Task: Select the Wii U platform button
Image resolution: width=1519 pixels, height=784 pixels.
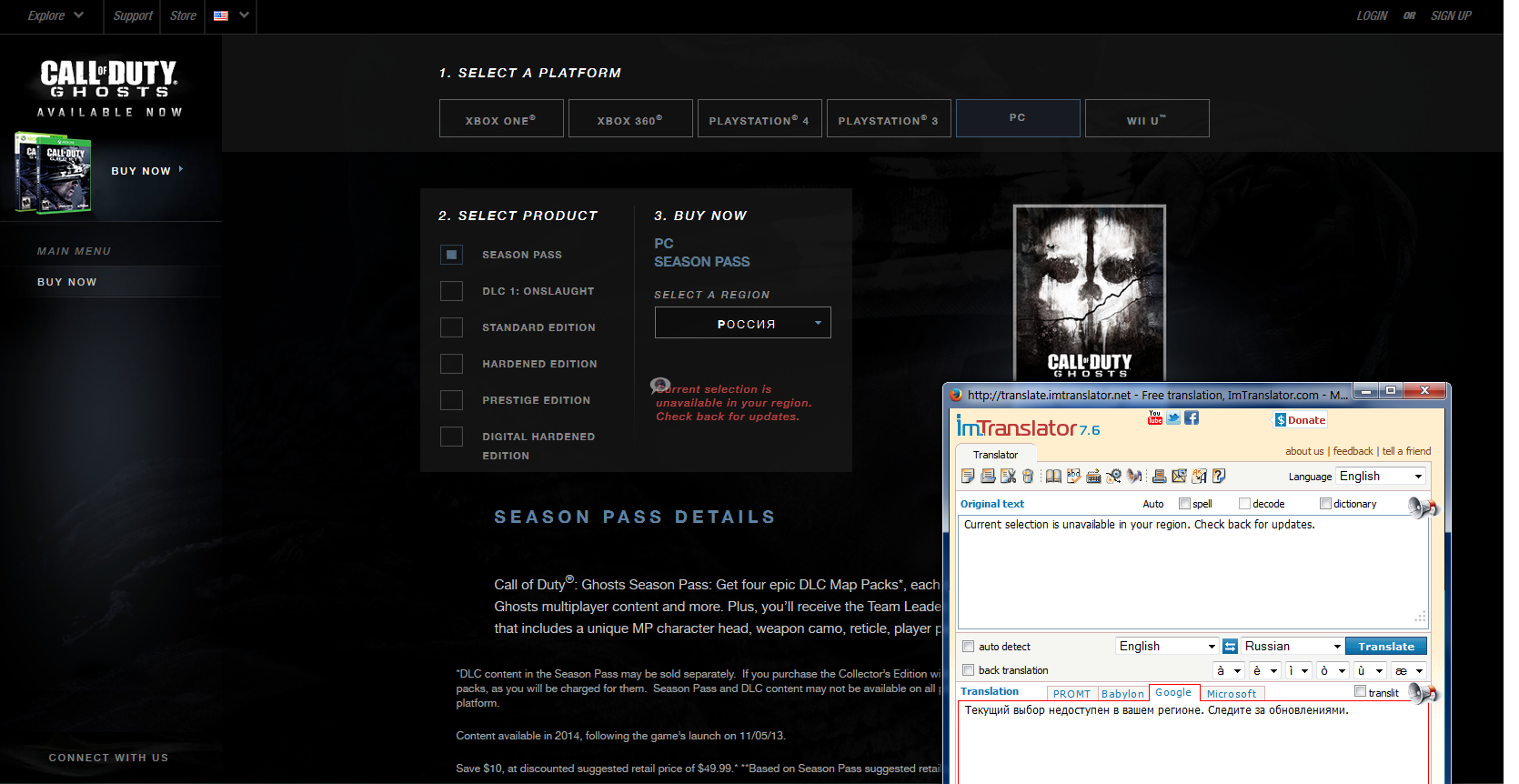Action: coord(1147,118)
